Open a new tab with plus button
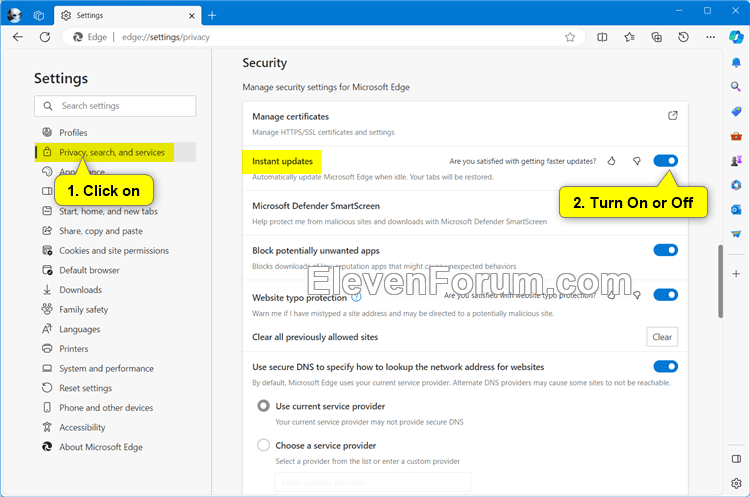 (x=212, y=16)
